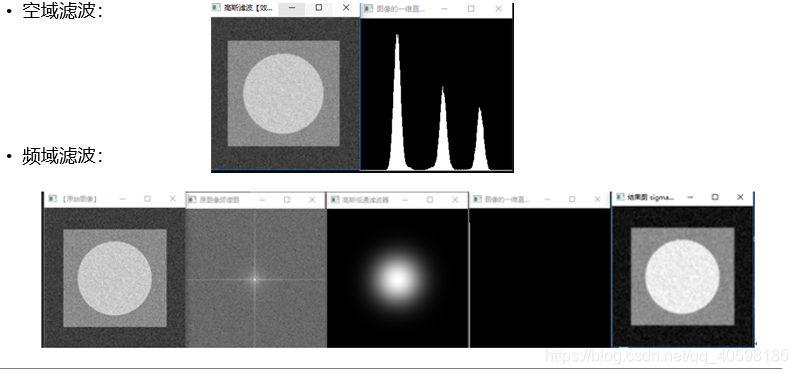Click the 频域滤波 bullet heading
Viewport: 798px width, 374px height.
point(62,156)
